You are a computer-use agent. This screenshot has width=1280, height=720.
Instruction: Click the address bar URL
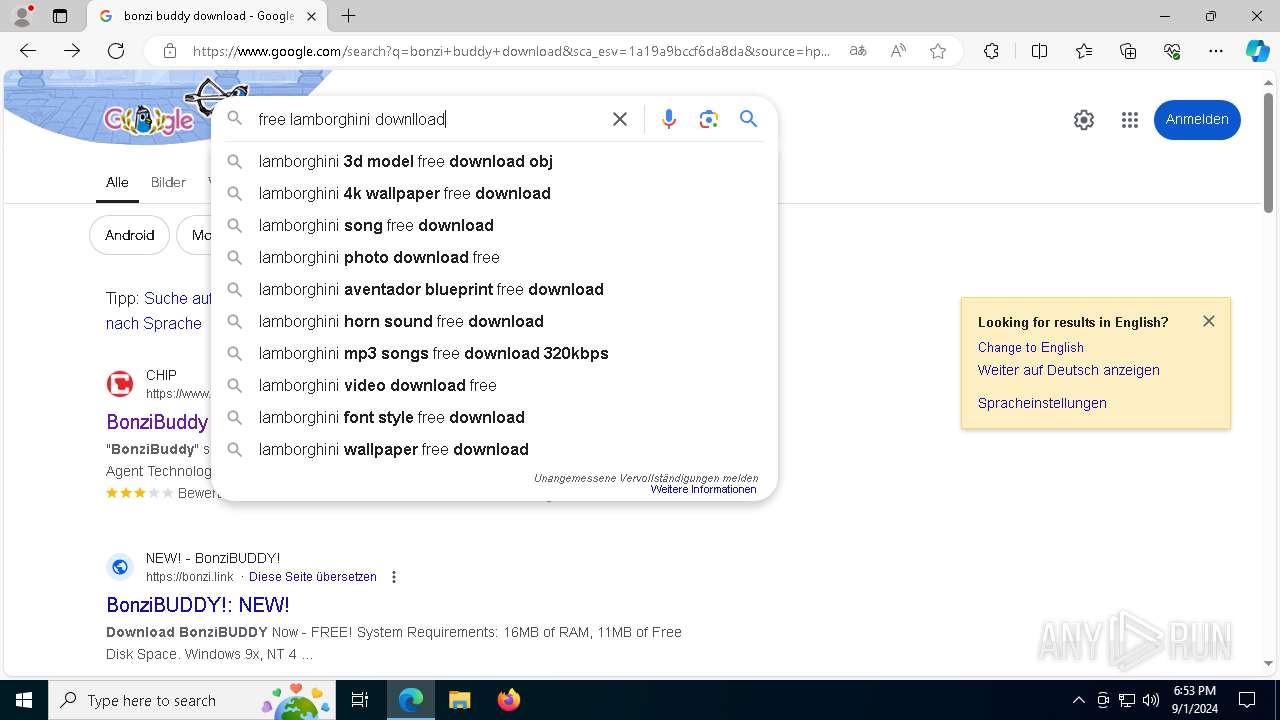click(x=510, y=51)
